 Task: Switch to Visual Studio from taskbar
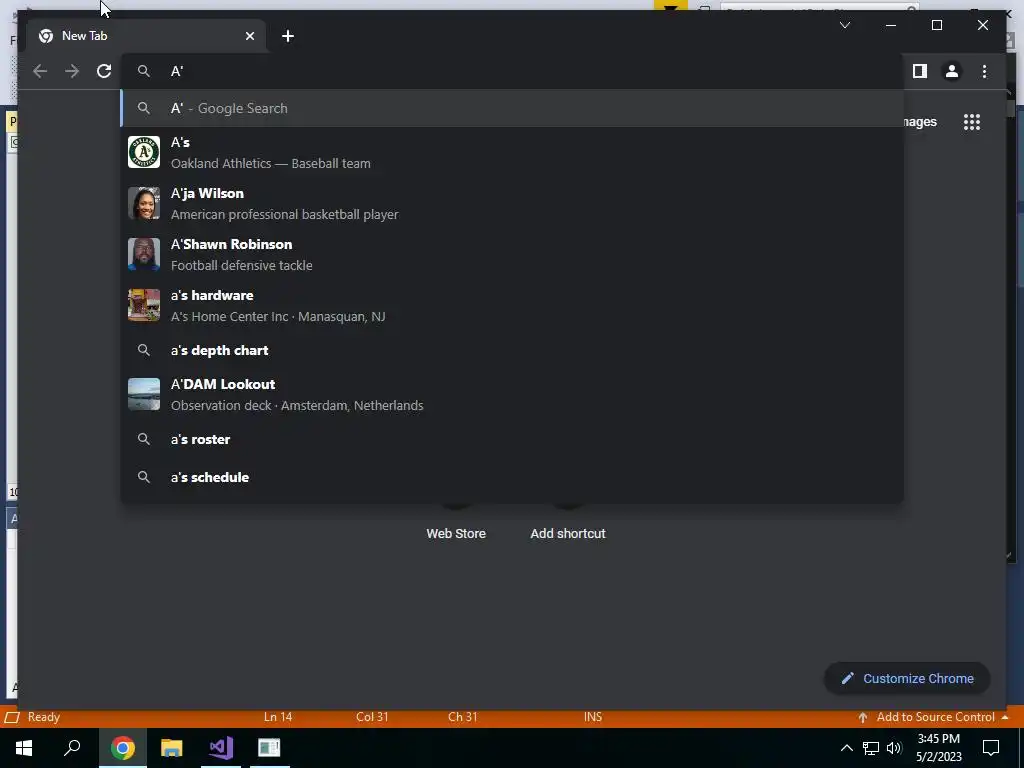221,748
